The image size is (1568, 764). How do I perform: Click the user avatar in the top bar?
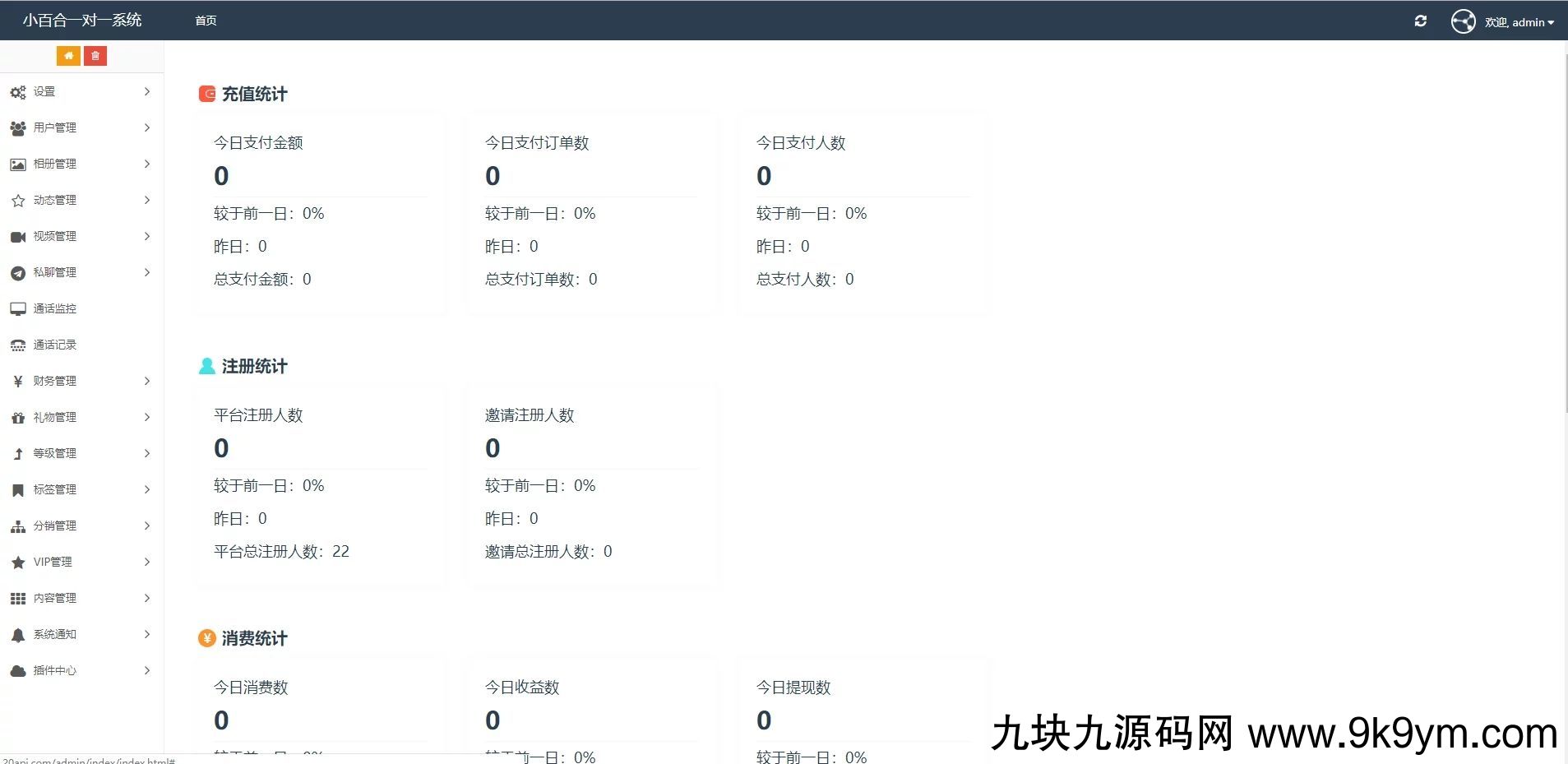point(1463,21)
